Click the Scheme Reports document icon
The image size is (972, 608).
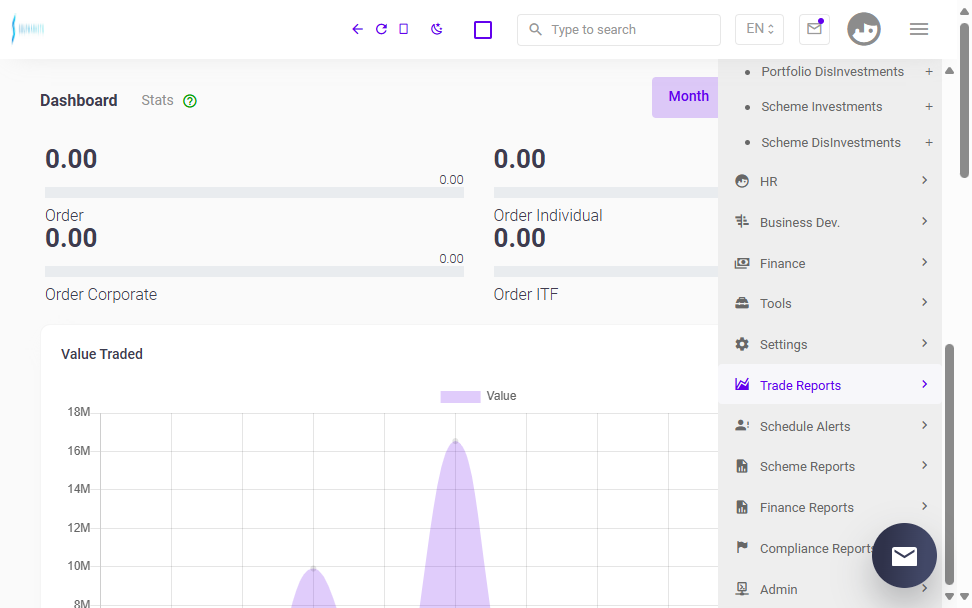[742, 466]
